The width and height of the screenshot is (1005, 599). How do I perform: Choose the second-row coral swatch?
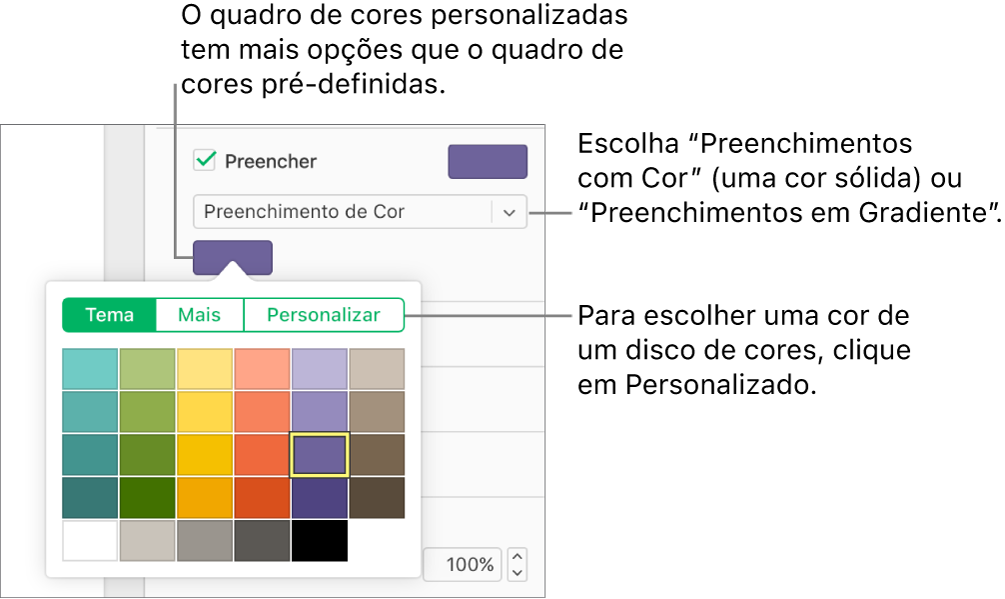pos(262,411)
